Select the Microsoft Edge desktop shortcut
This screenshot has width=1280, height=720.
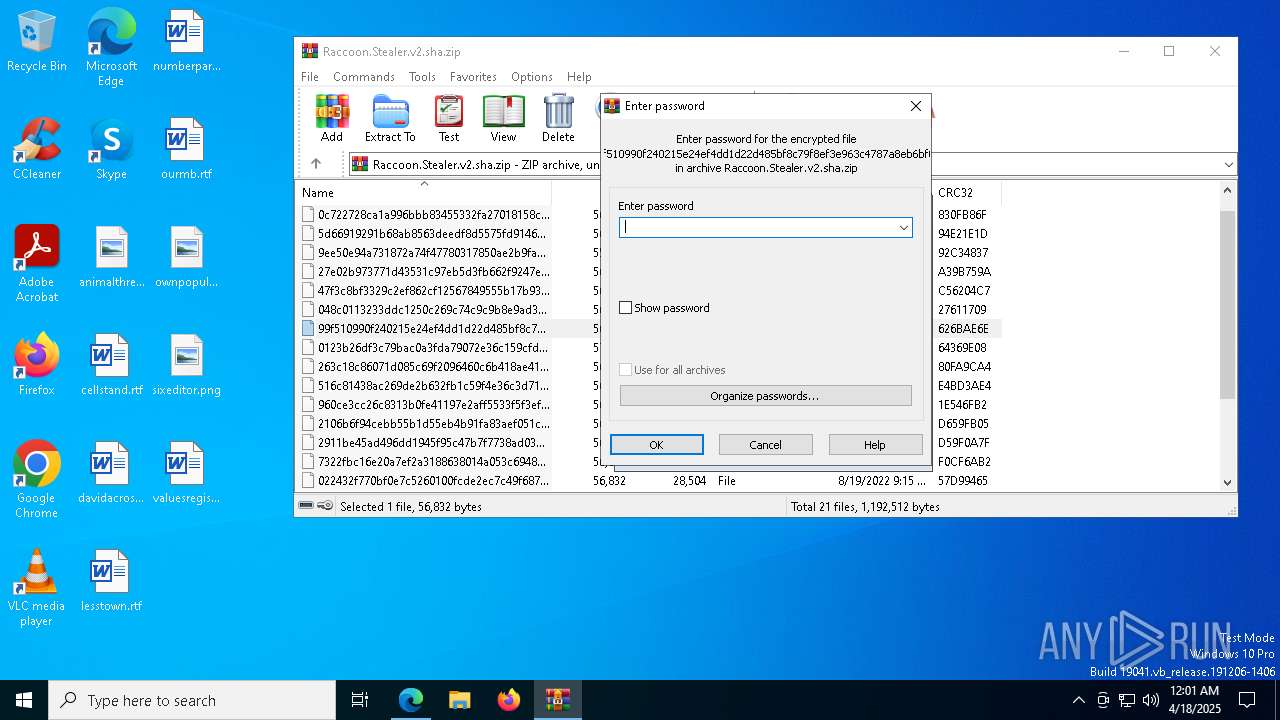click(x=111, y=48)
